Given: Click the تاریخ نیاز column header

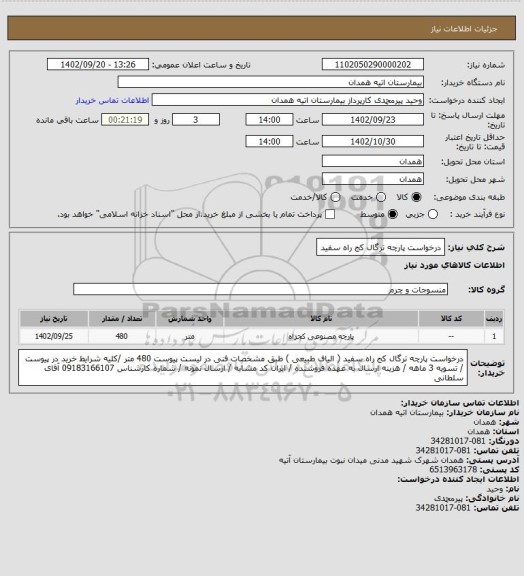Looking at the screenshot, I should click(x=54, y=318).
